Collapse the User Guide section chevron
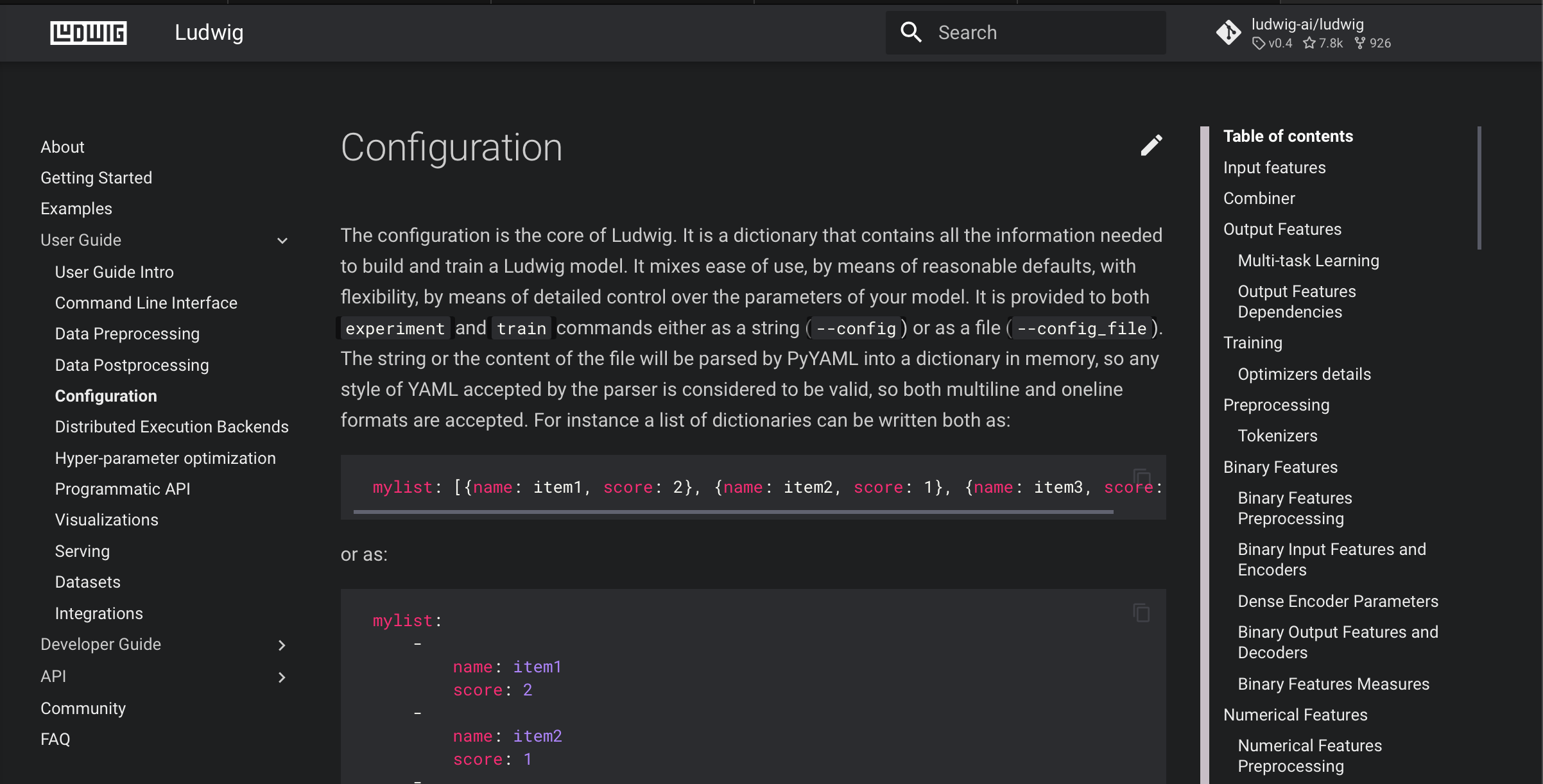Screen dimensions: 1543x784 [282, 240]
